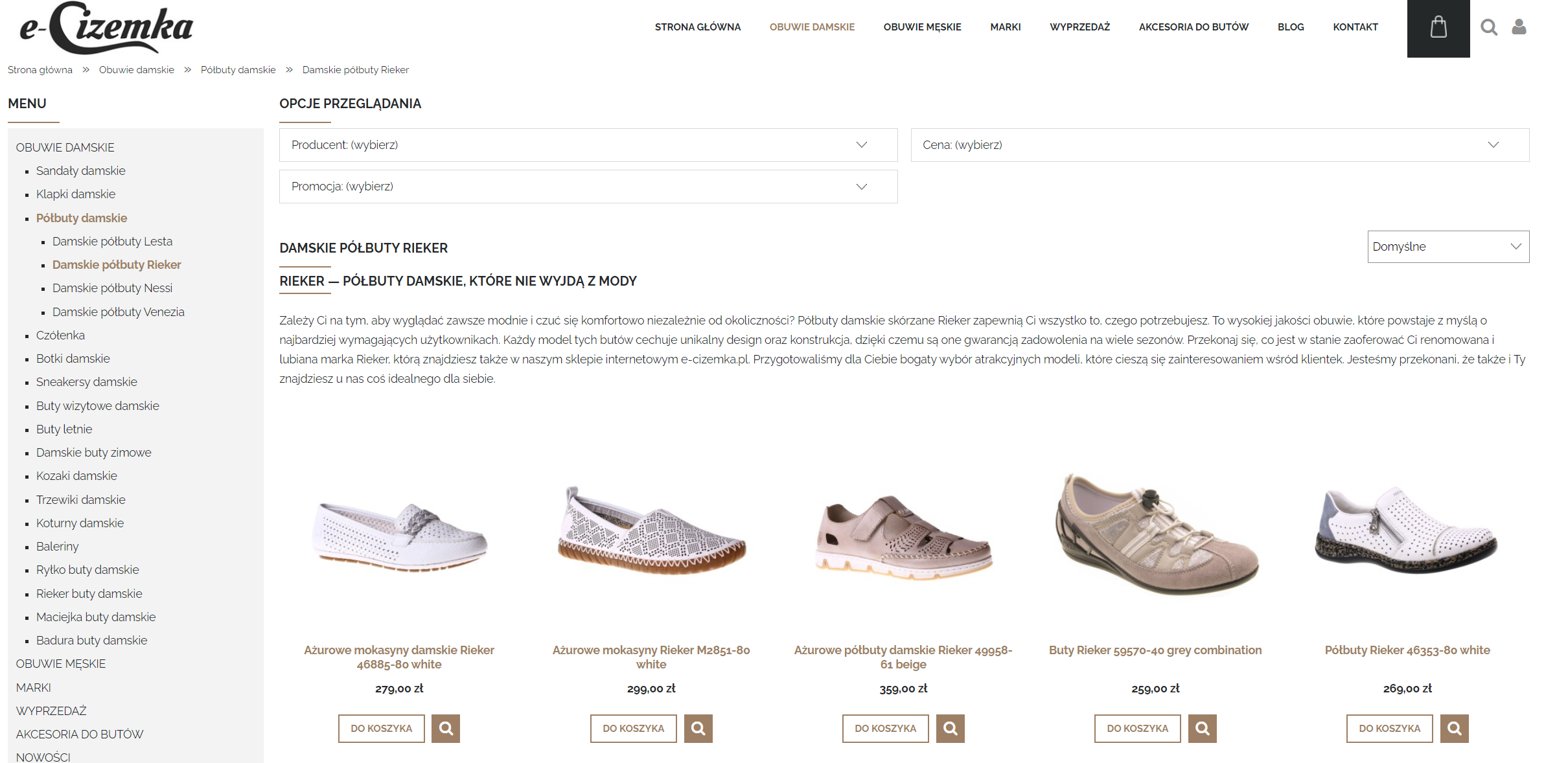Quick view the Rieker 59570-40 grey shoes

[1202, 729]
